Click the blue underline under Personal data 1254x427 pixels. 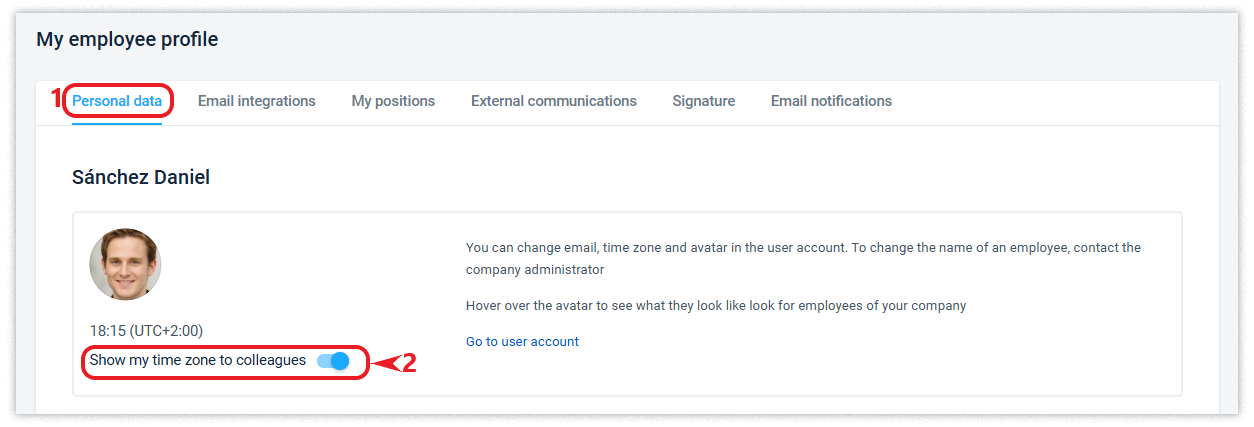coord(117,123)
